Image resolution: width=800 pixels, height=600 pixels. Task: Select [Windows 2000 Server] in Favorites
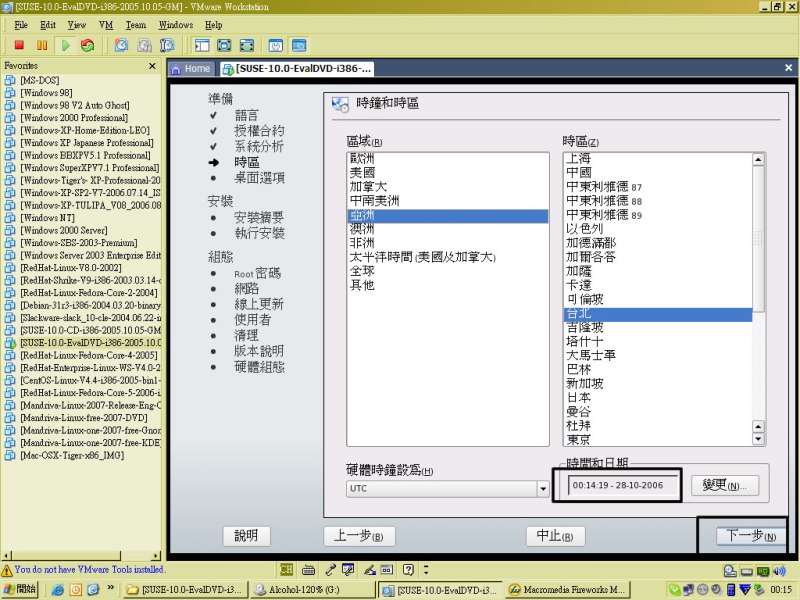pos(64,230)
